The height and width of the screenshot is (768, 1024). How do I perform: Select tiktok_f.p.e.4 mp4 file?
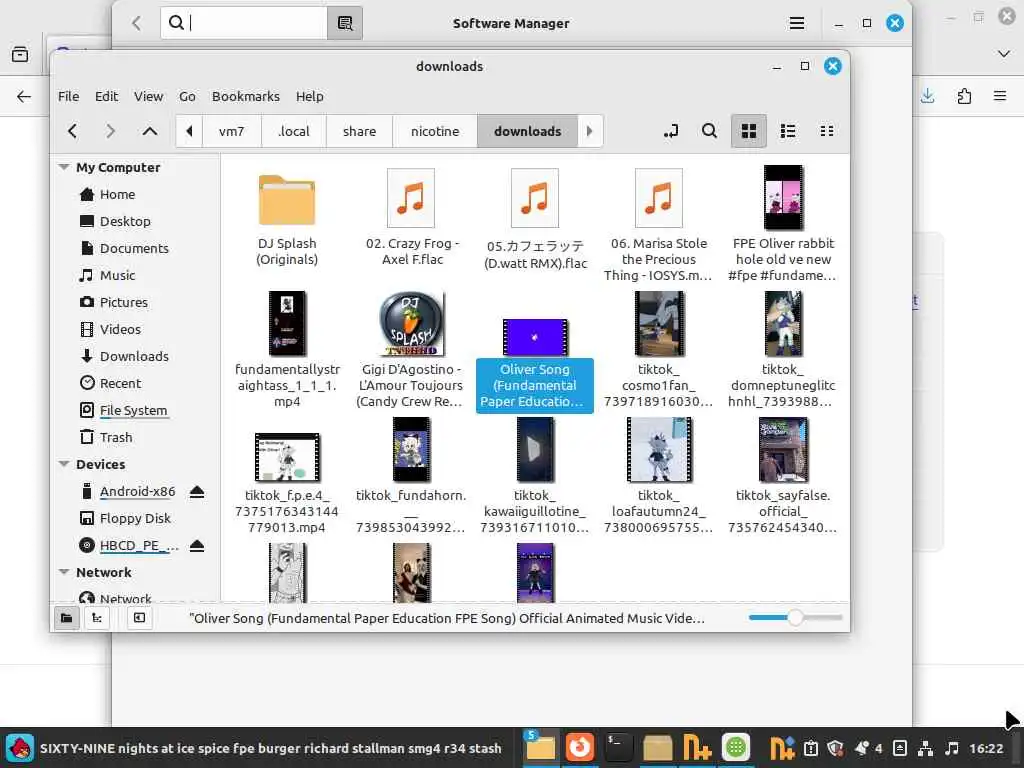(287, 484)
